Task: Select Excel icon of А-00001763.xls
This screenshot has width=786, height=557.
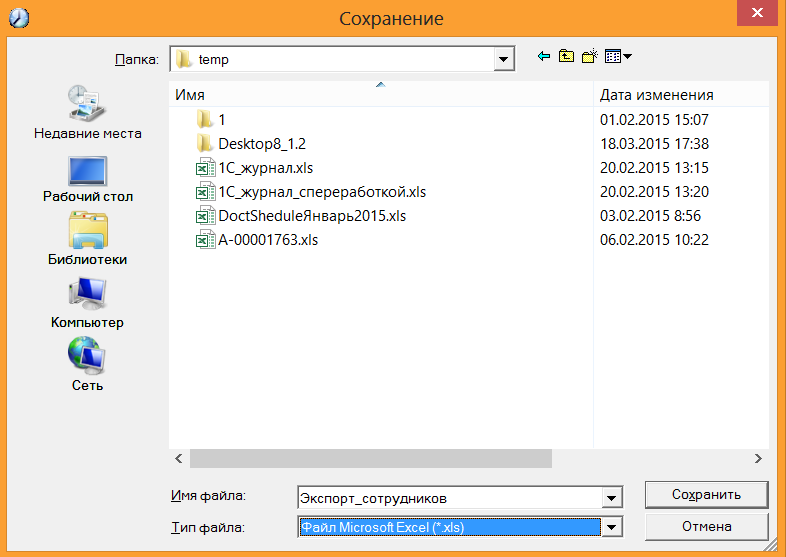Action: coord(206,240)
